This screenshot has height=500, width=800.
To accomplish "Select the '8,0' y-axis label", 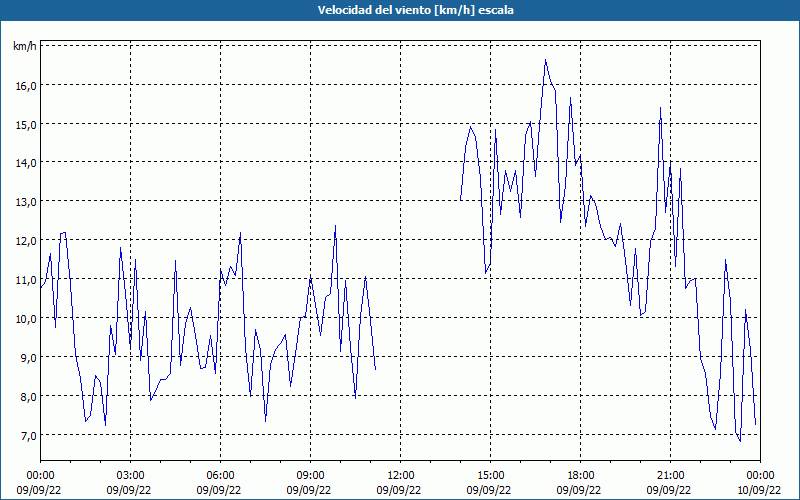I will [x=28, y=396].
